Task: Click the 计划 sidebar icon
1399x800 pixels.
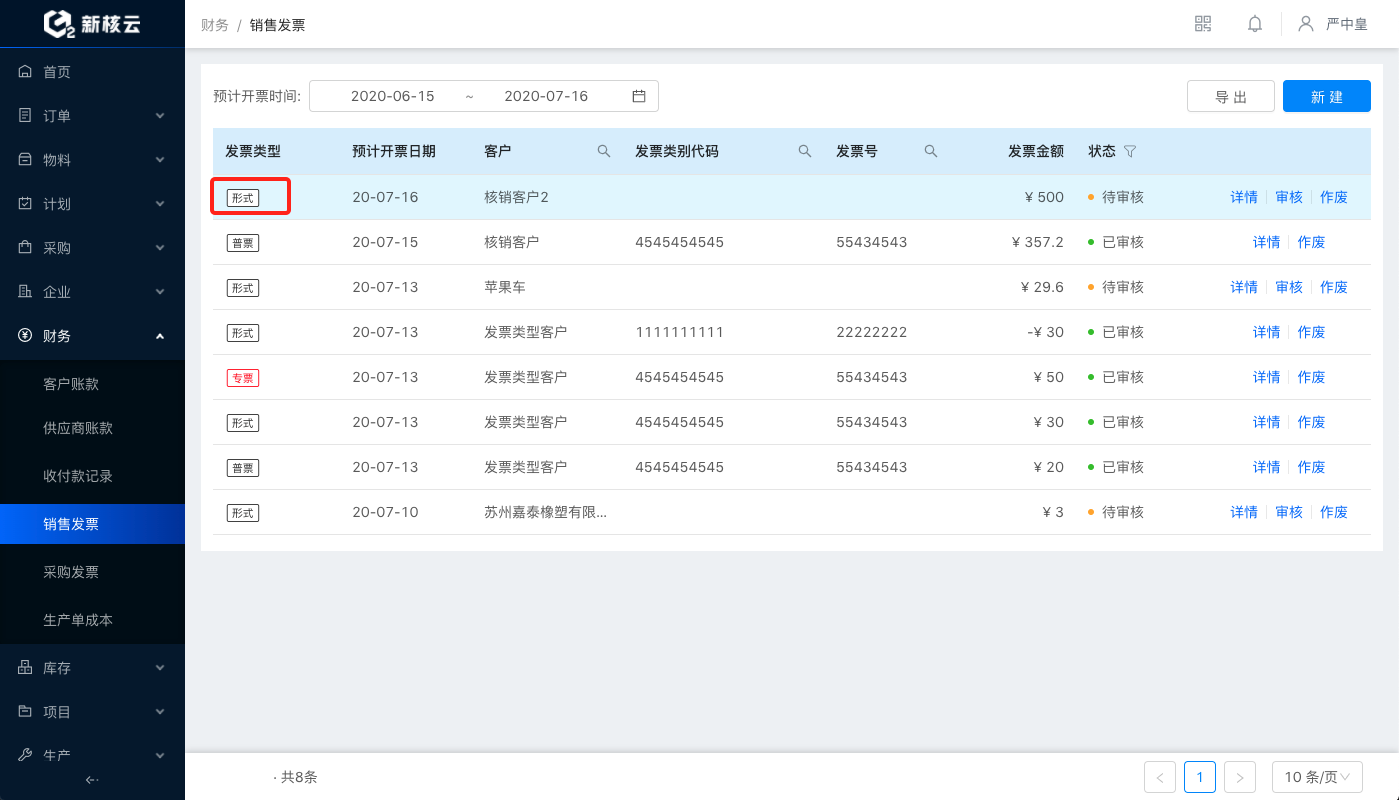Action: pyautogui.click(x=26, y=204)
